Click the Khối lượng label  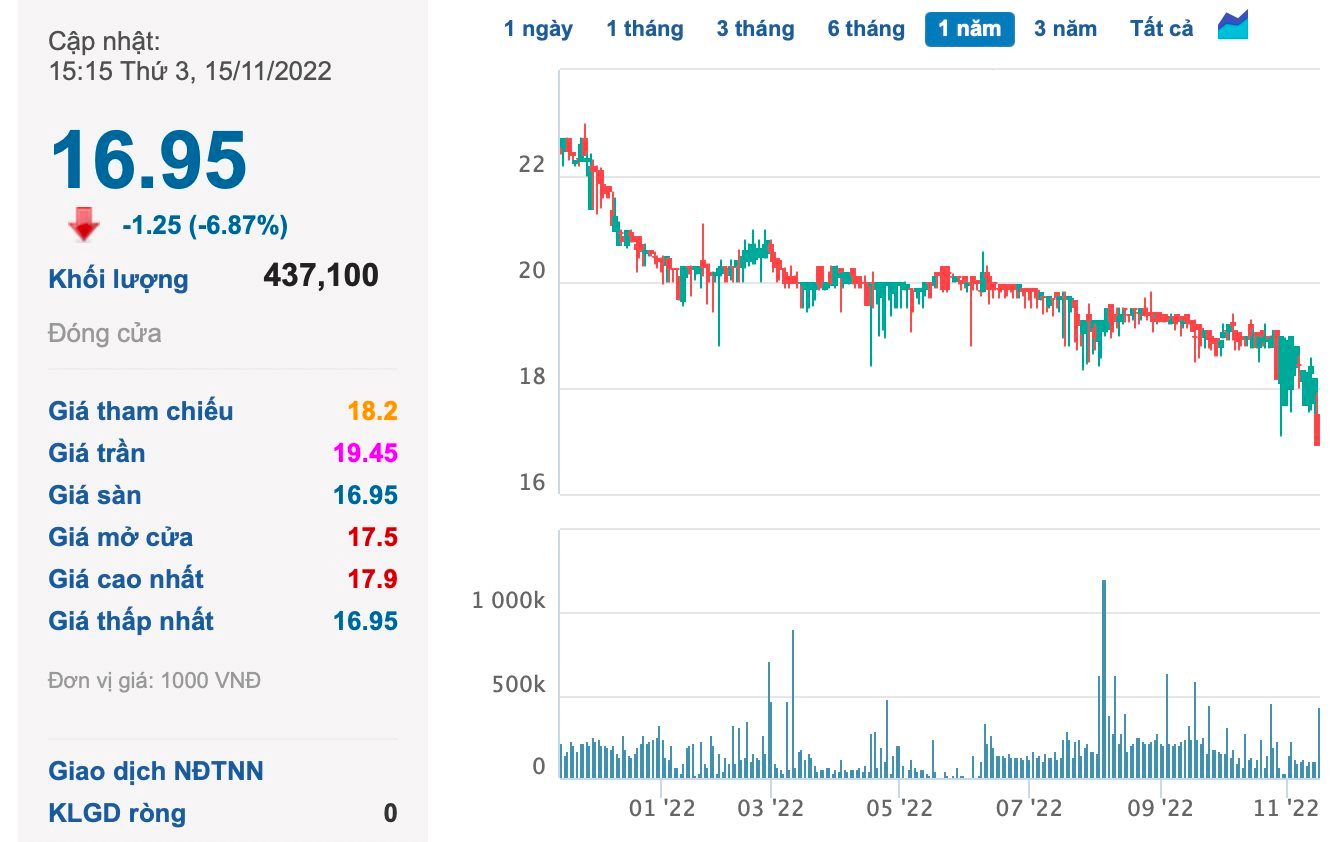coord(118,279)
